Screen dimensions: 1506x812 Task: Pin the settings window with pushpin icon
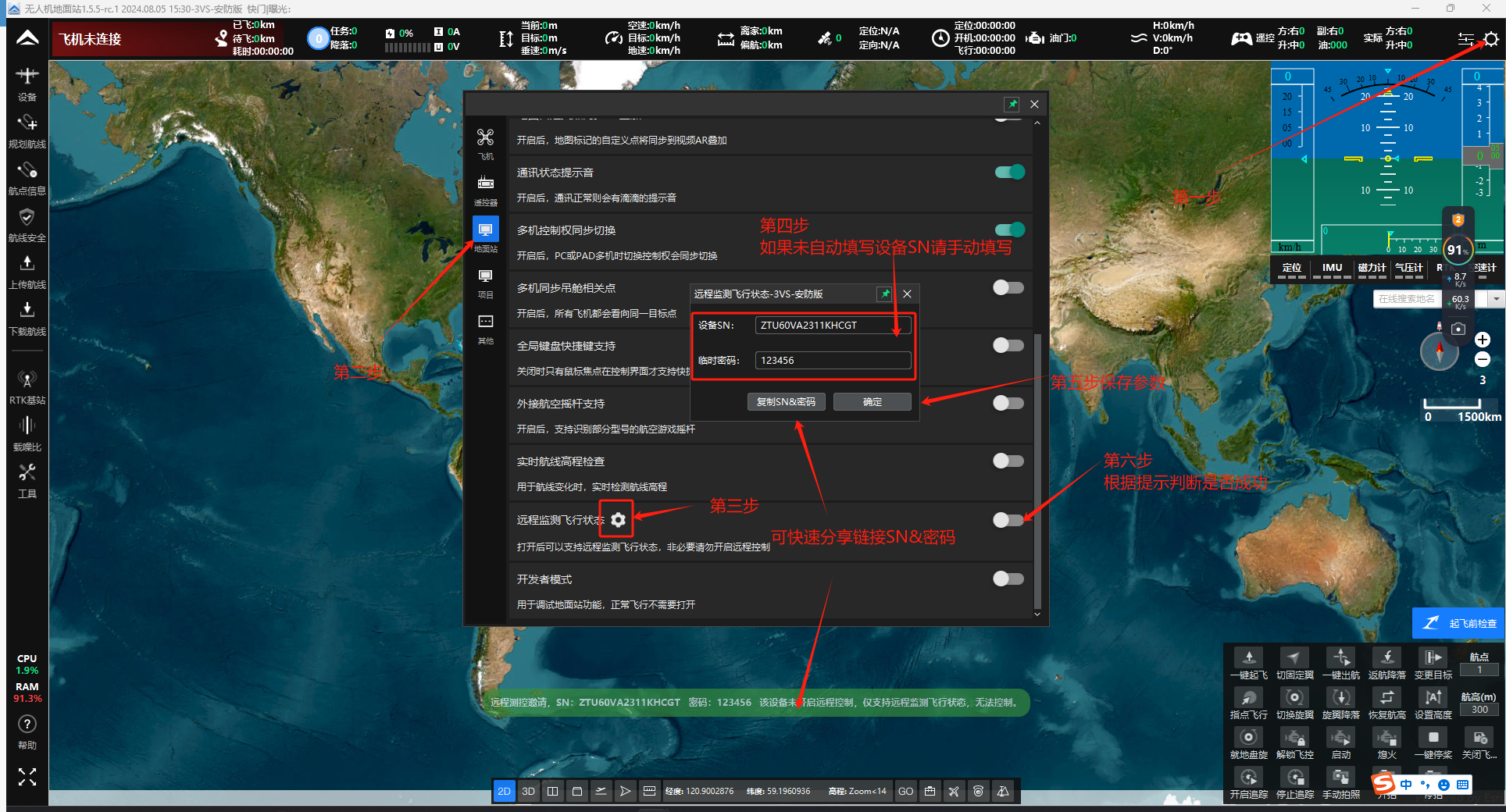click(x=1012, y=104)
